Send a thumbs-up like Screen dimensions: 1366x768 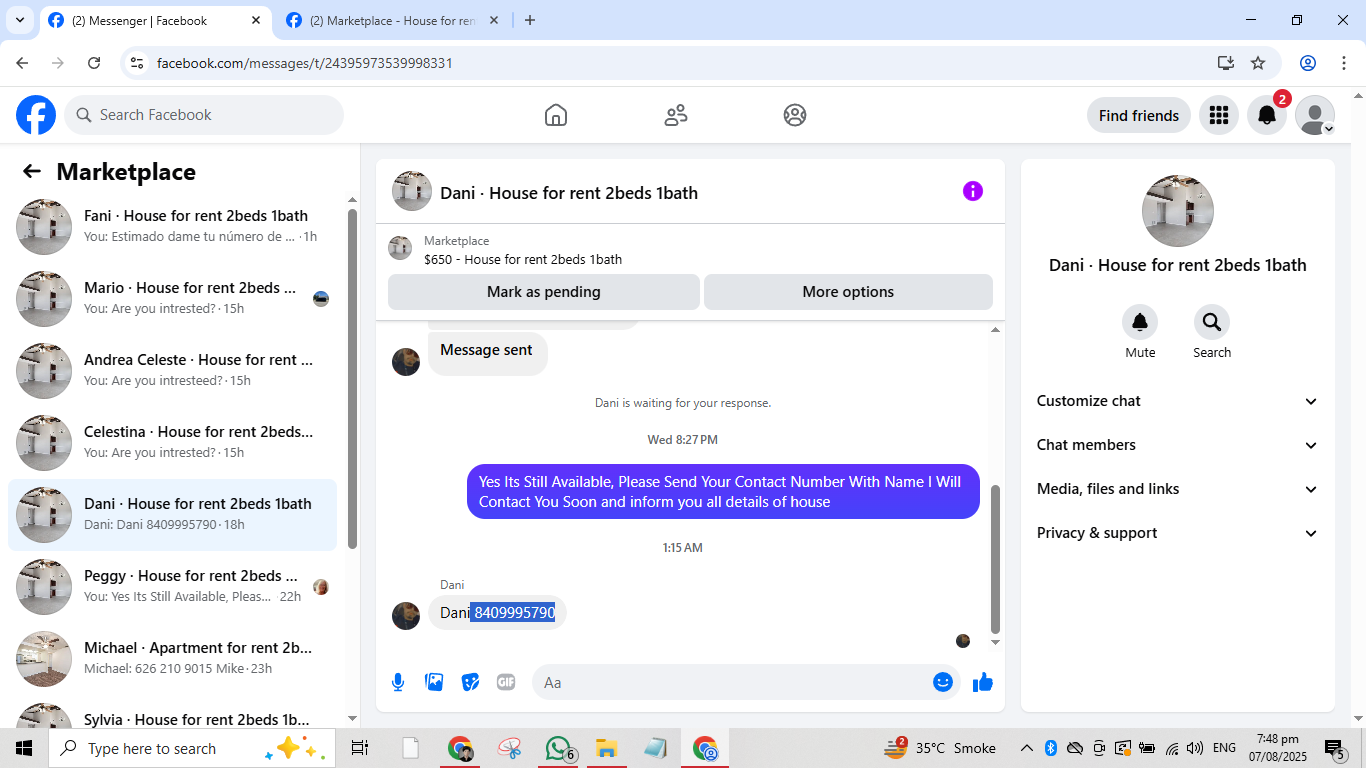(983, 682)
